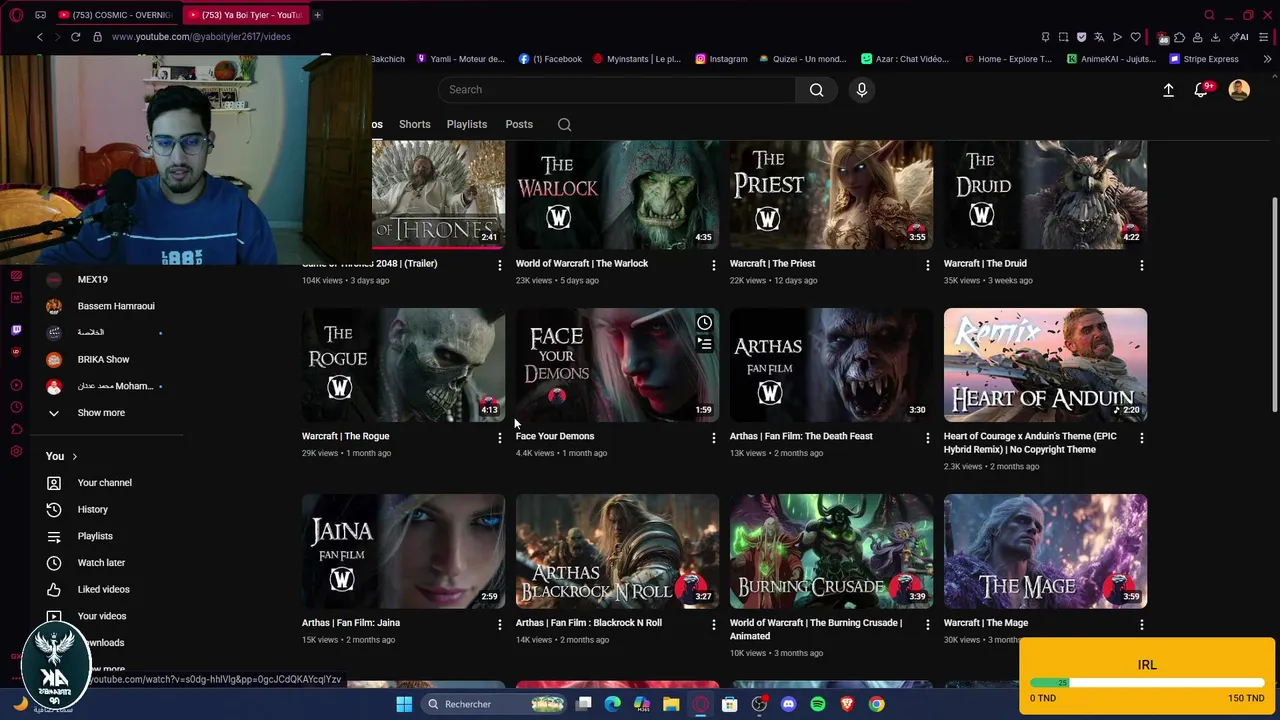Open options menu for Warcraft The Rogue
The image size is (1280, 720).
point(499,438)
